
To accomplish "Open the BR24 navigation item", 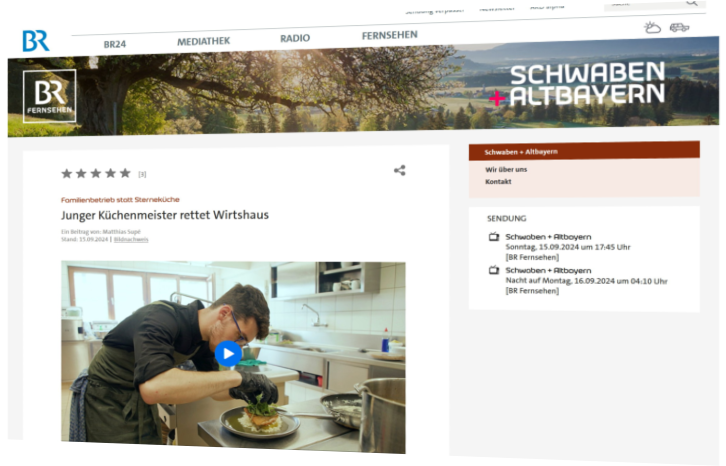I will 114,44.
